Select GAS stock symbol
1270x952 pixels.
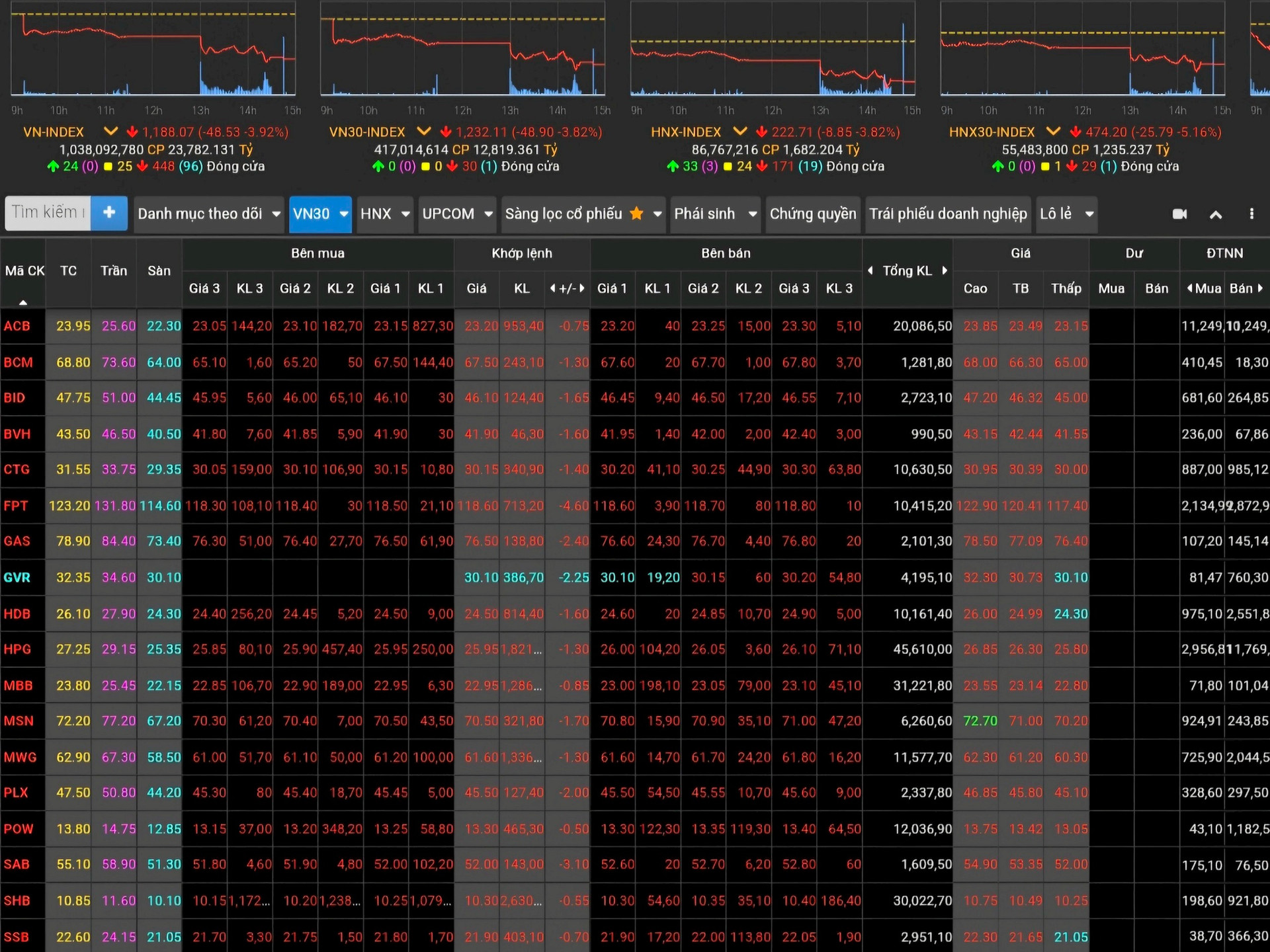pyautogui.click(x=17, y=541)
